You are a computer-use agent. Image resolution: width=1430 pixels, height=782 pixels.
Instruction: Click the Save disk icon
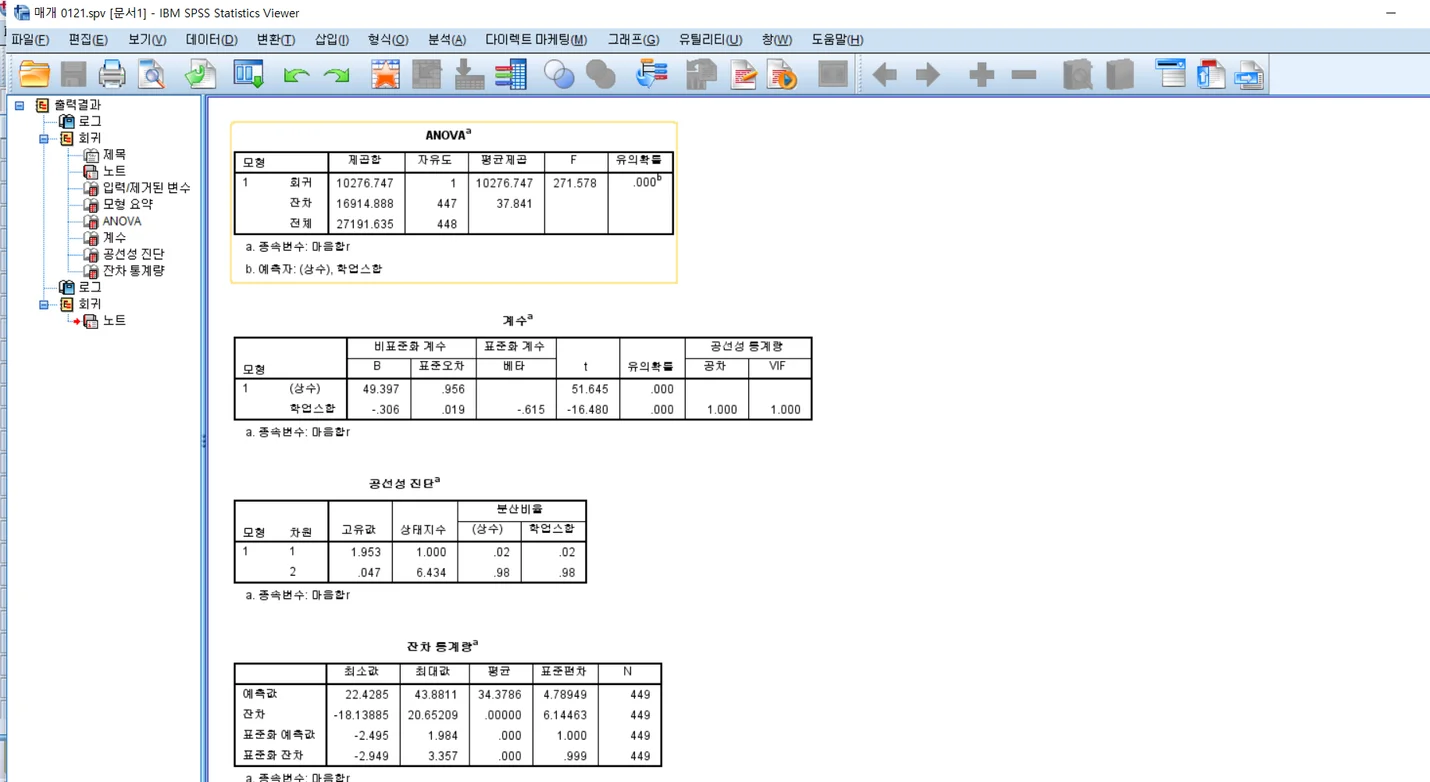tap(73, 74)
